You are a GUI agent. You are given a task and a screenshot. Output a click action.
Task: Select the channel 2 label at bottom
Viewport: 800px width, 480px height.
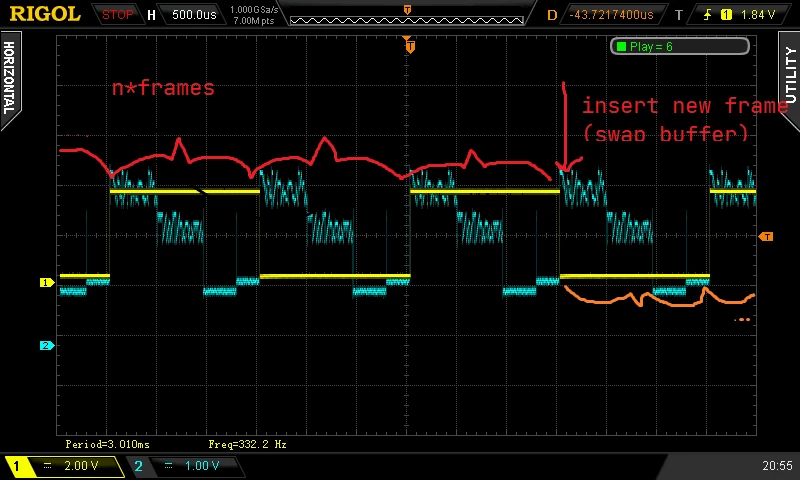coord(138,466)
